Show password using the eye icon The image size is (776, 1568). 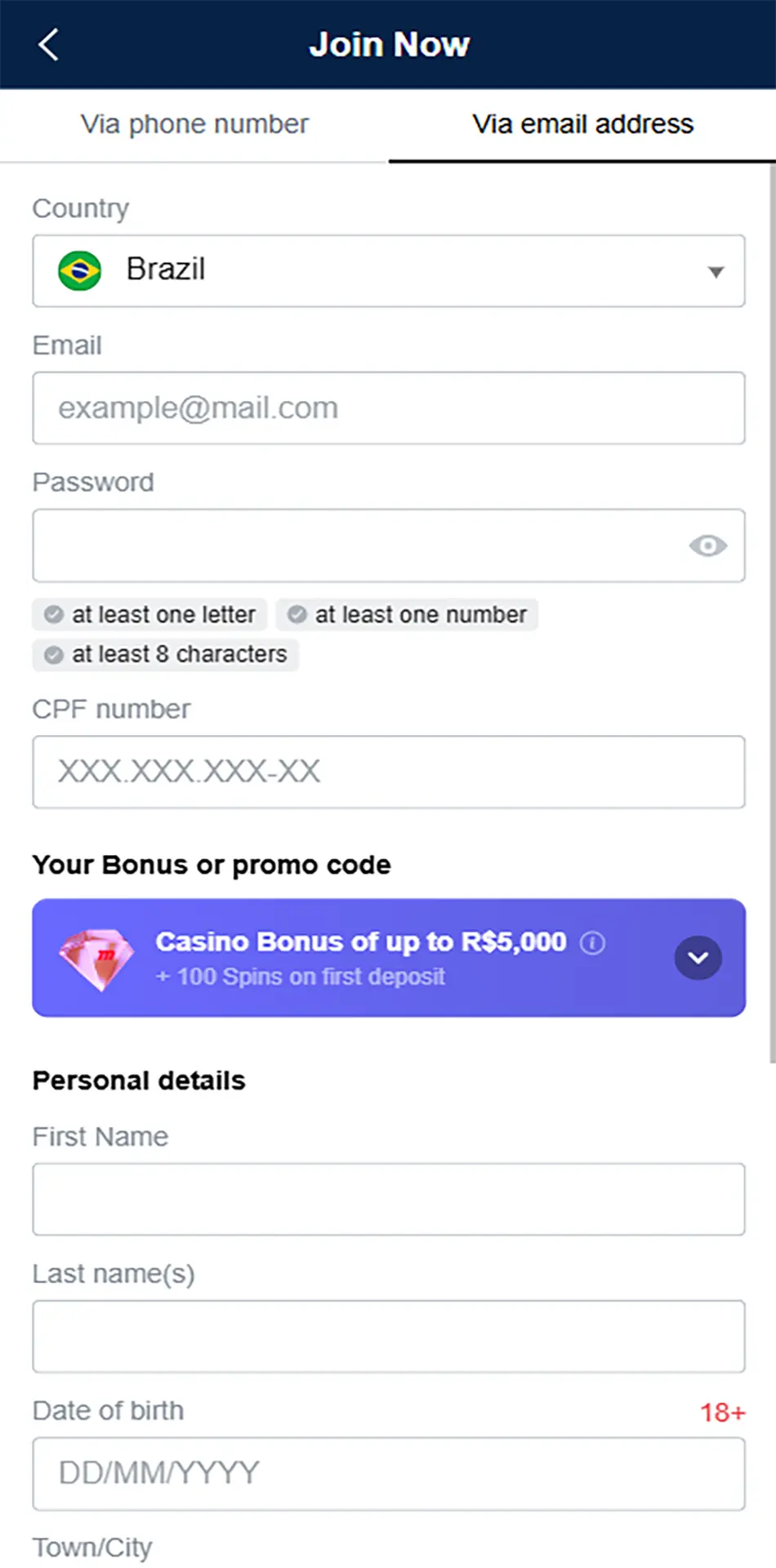[x=707, y=546]
